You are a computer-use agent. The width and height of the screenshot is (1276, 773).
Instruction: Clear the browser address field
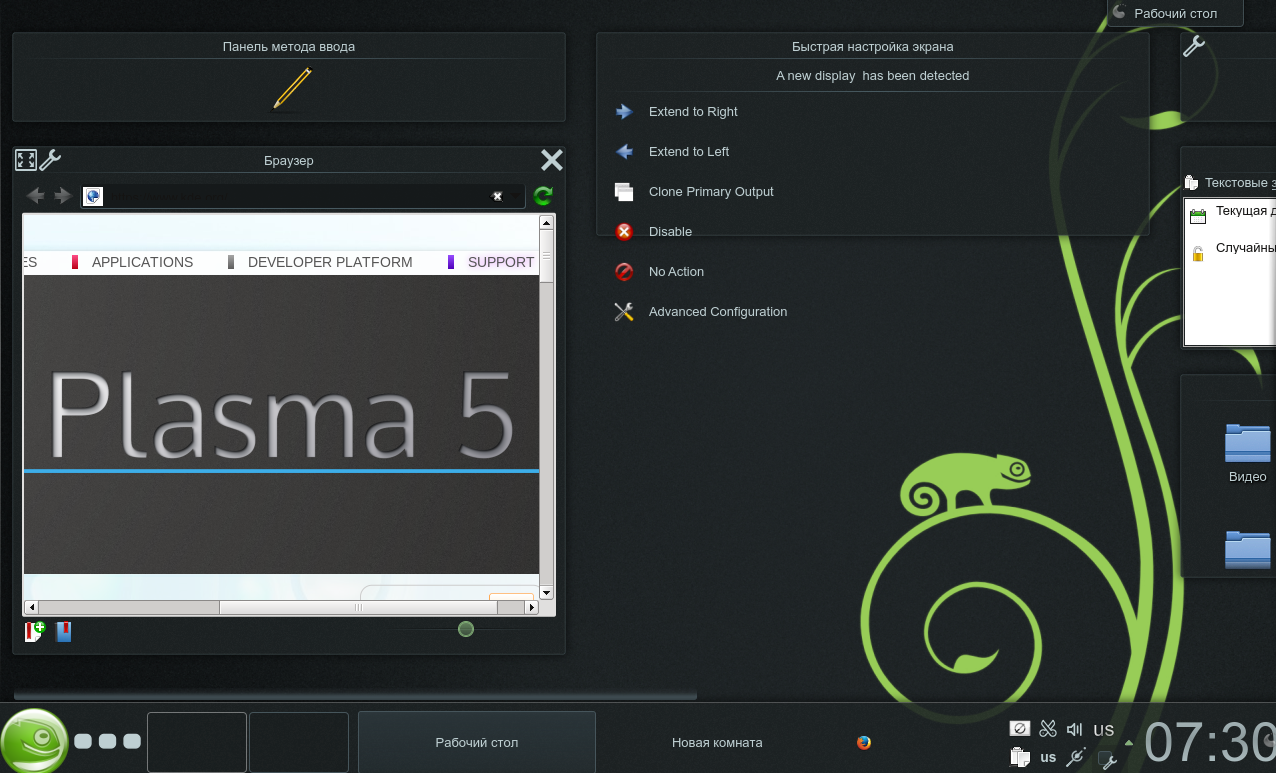tap(497, 196)
